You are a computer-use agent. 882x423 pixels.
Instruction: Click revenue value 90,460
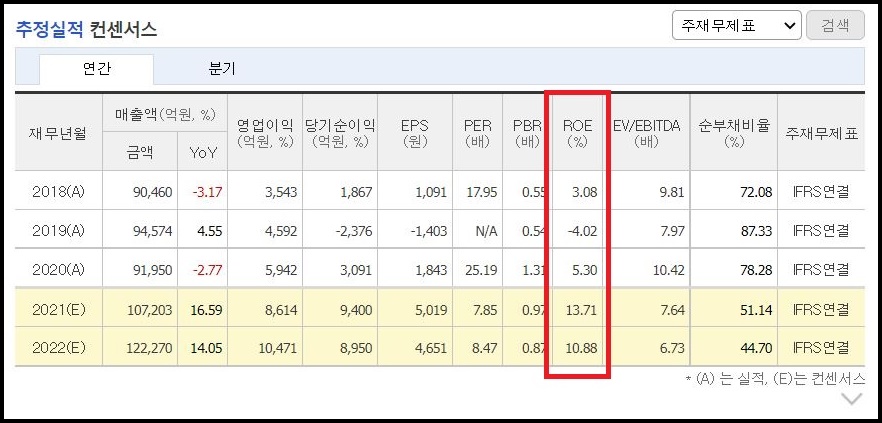coord(152,192)
